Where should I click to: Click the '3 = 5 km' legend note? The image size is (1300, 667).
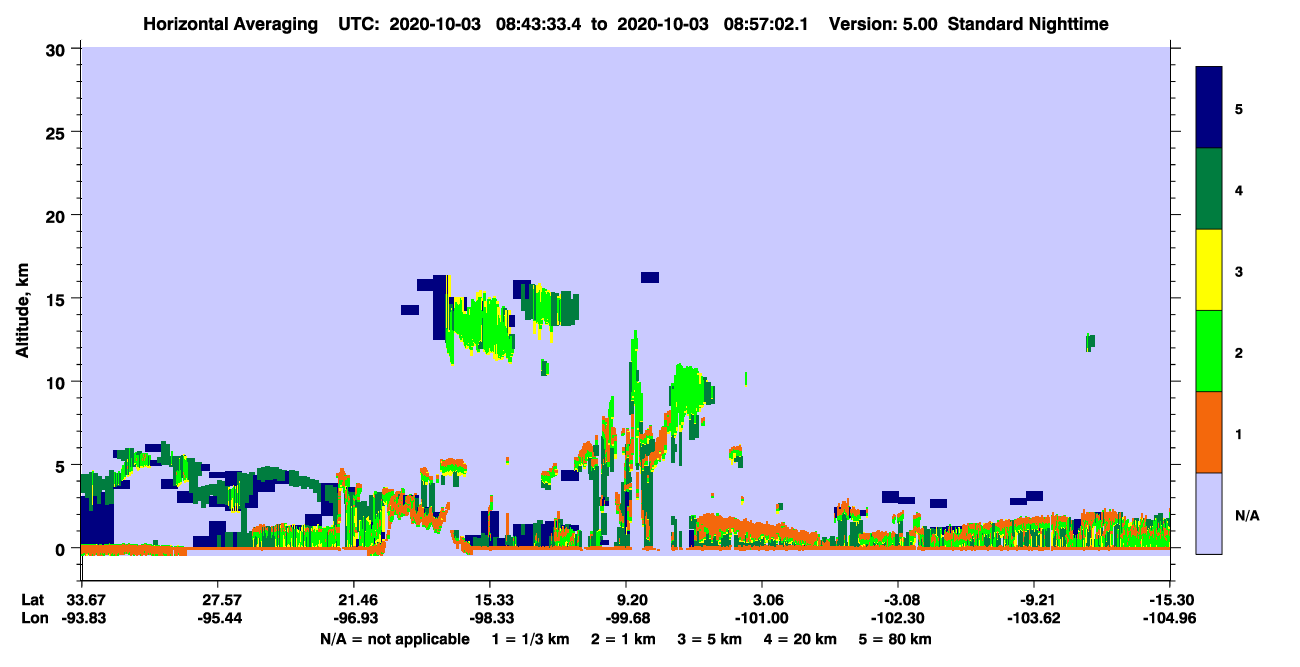(x=710, y=639)
